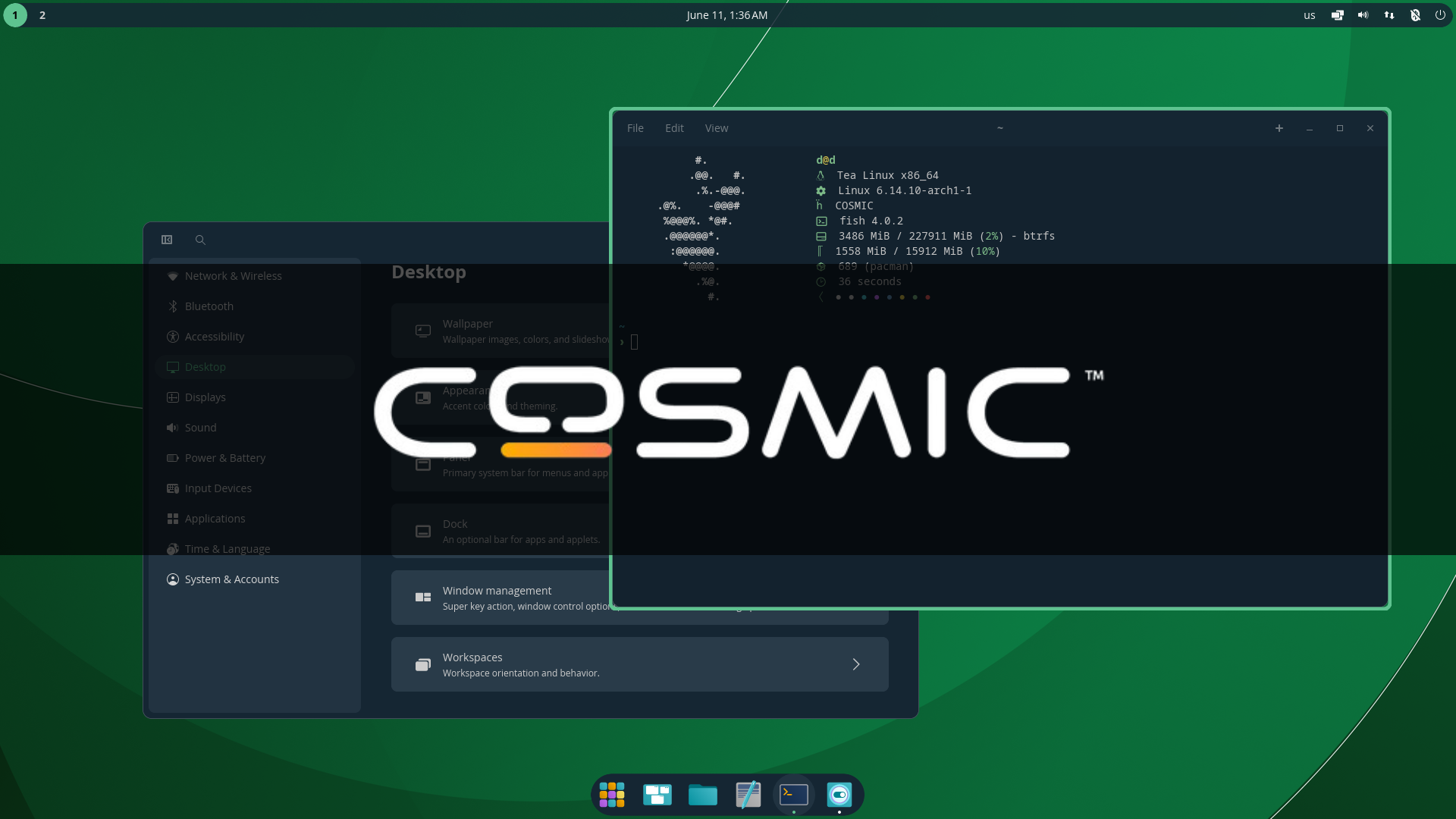The height and width of the screenshot is (819, 1456).
Task: Open the power menu applet
Action: point(1440,15)
